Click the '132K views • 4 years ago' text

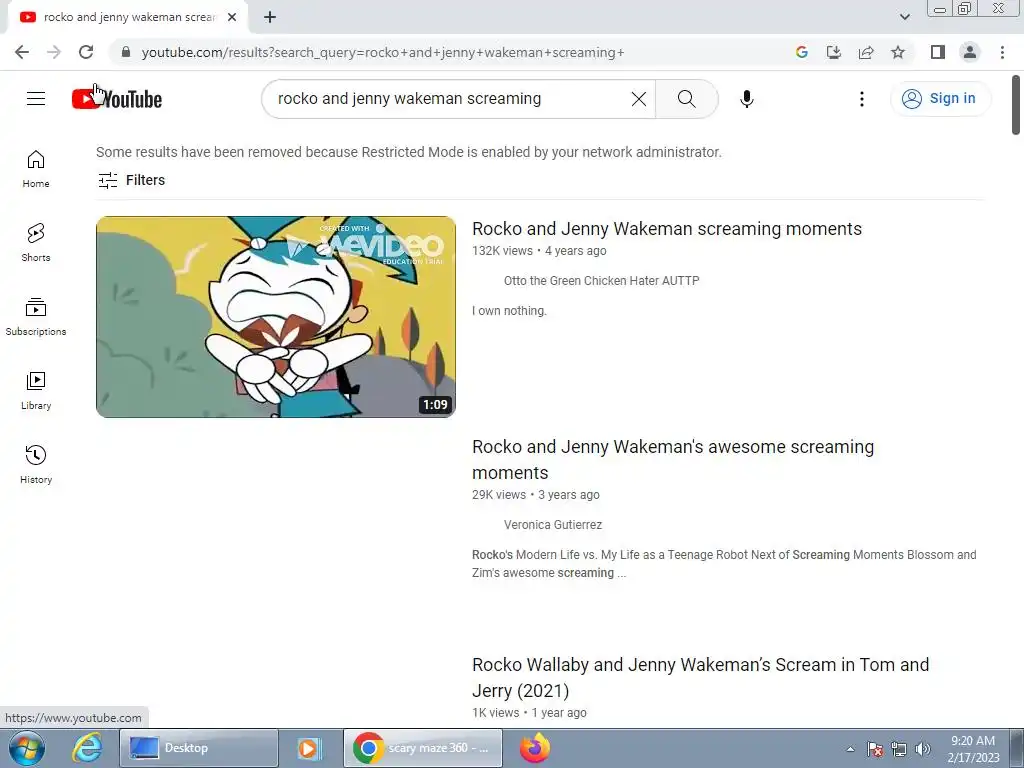tap(539, 251)
